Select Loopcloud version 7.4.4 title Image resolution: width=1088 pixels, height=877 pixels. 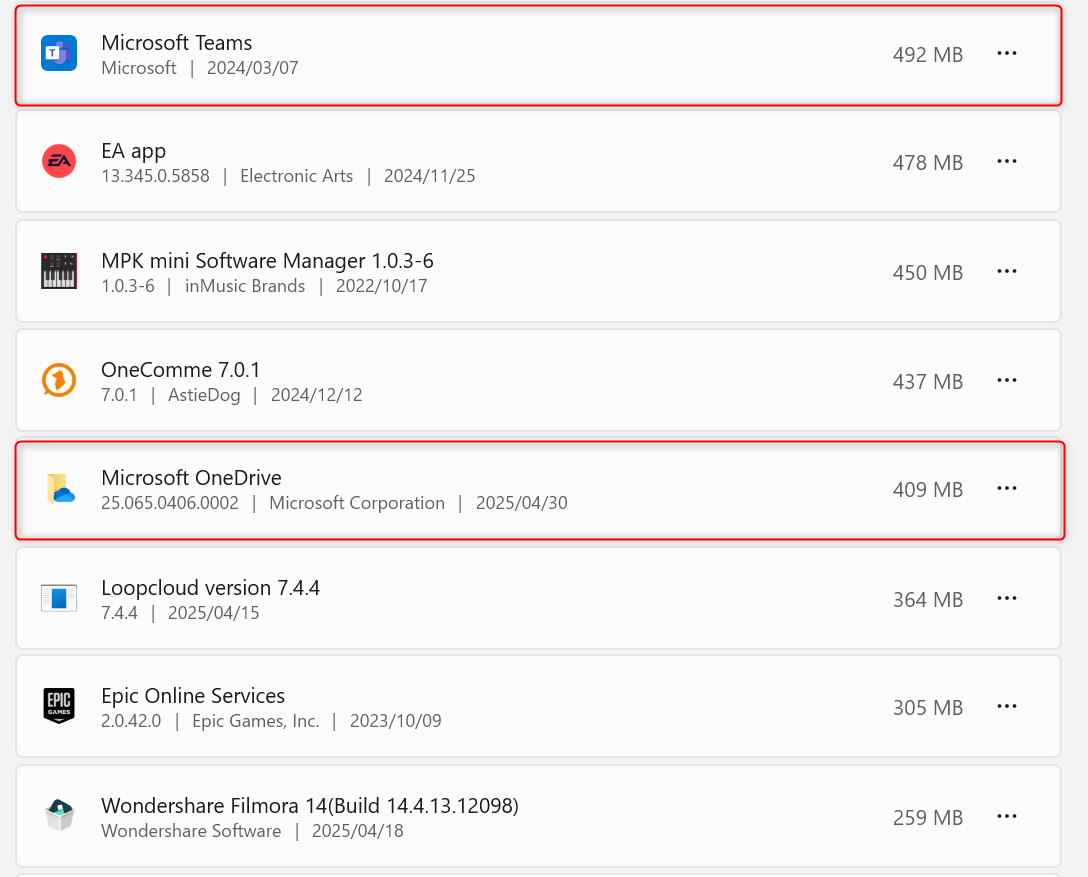[x=210, y=588]
